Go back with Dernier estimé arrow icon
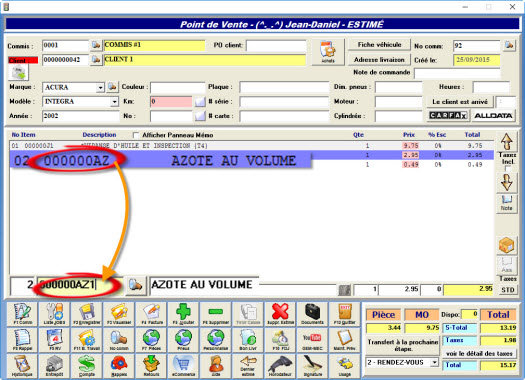This screenshot has height=380, width=525. pos(248,366)
